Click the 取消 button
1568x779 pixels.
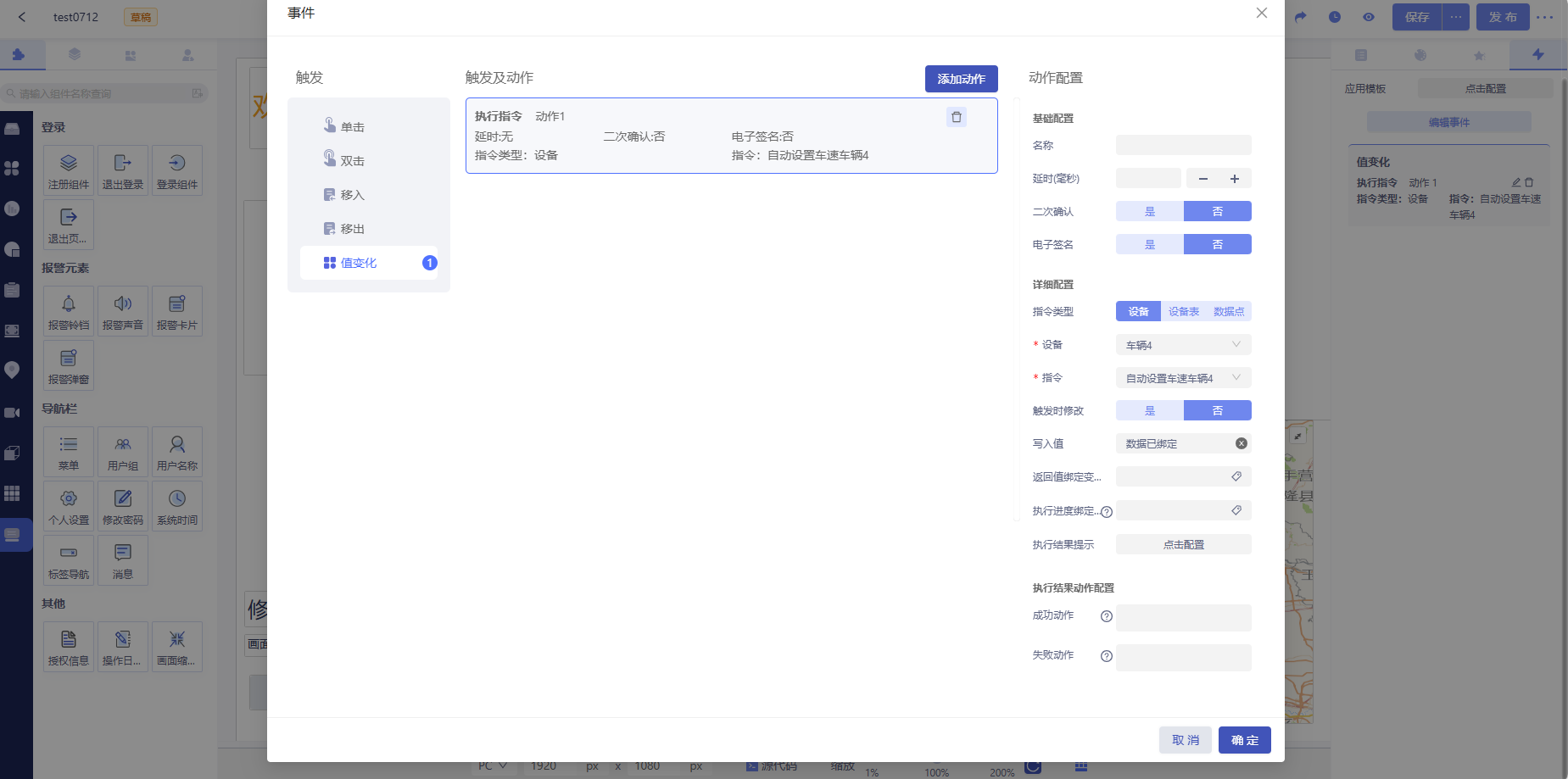(1185, 740)
